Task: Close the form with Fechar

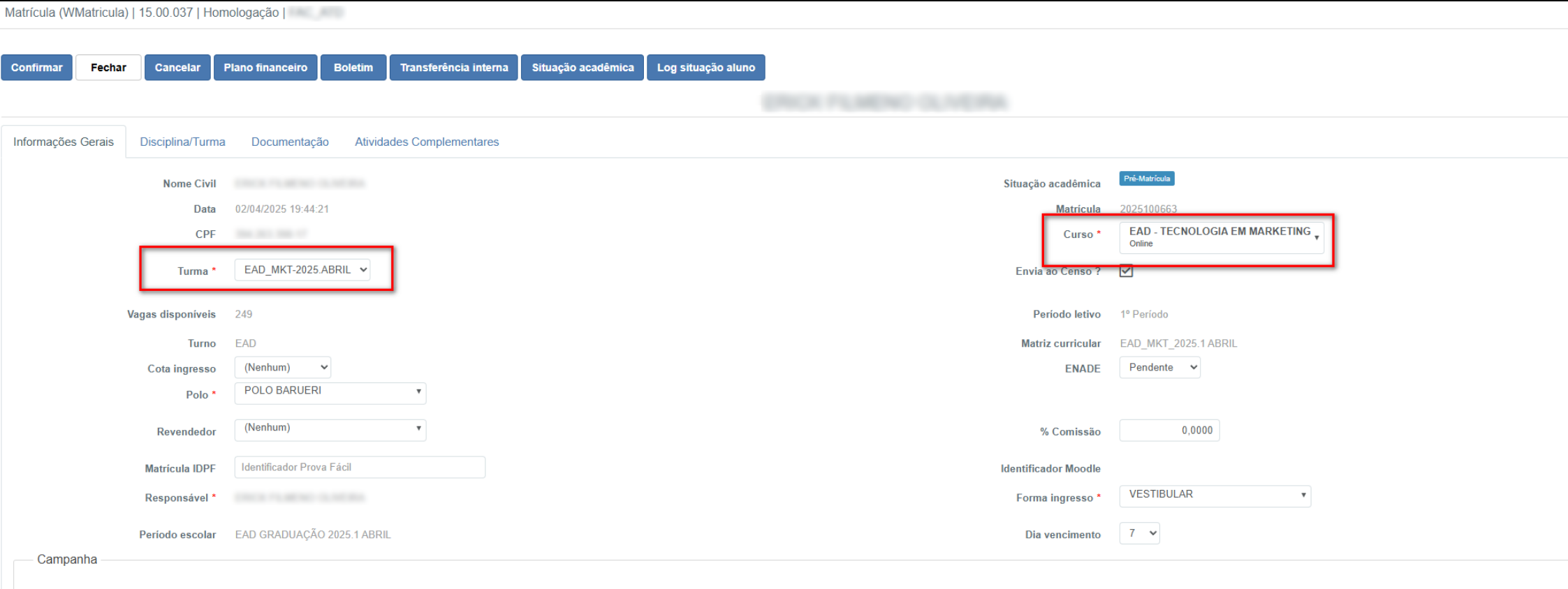Action: click(x=108, y=68)
